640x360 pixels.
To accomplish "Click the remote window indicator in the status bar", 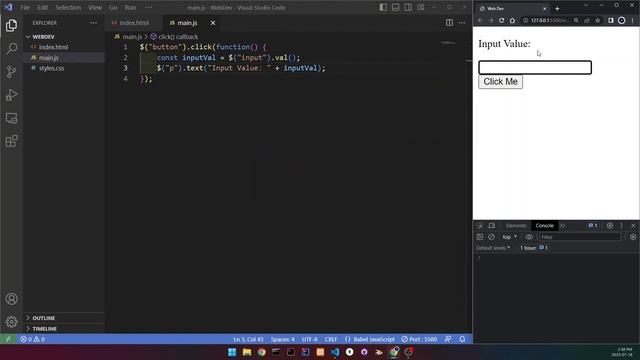I will click(8, 339).
